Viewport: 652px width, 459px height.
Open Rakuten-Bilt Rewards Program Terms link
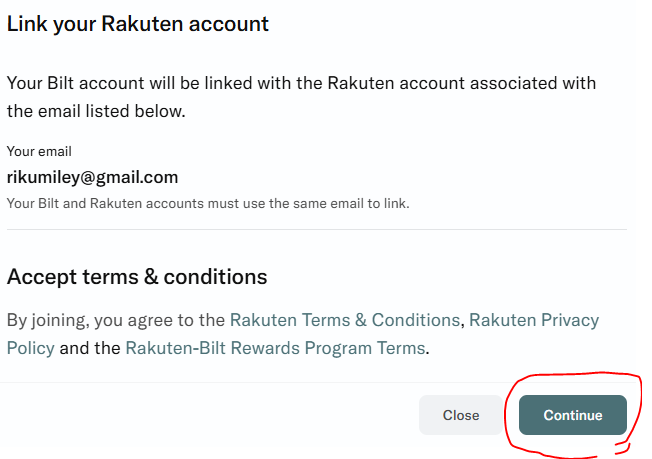click(275, 348)
